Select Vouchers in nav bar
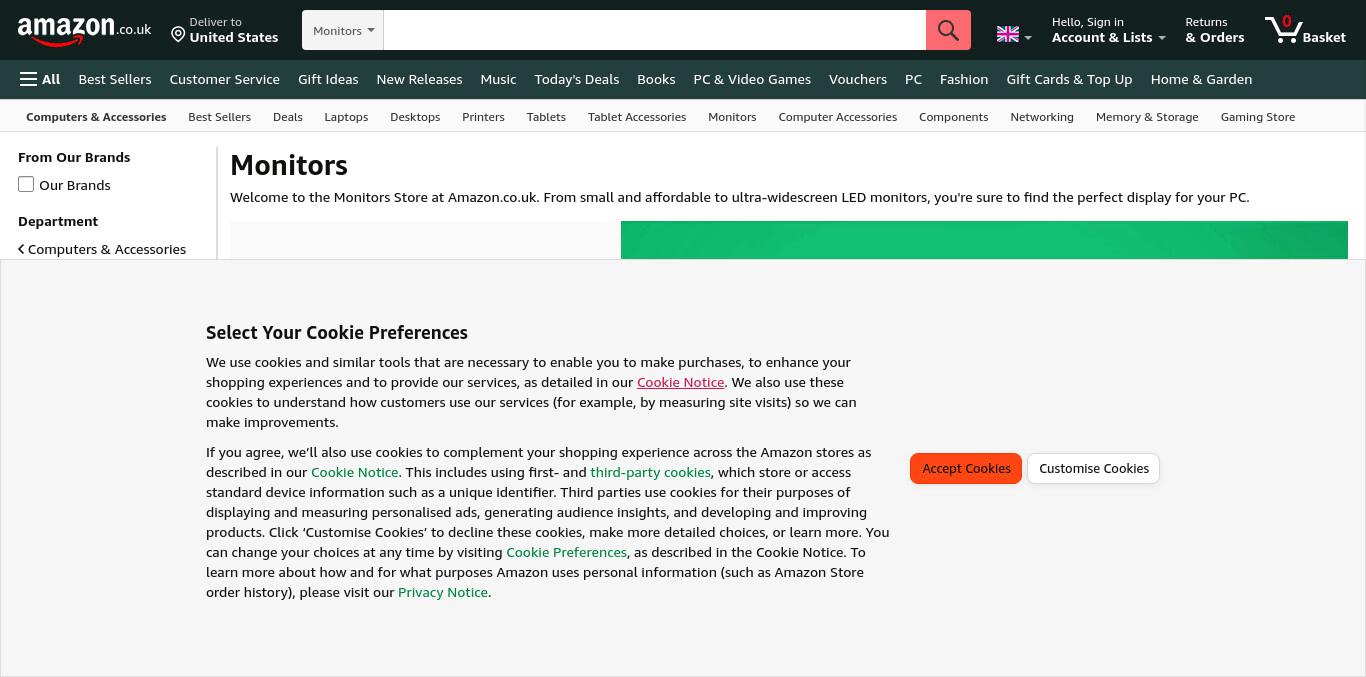The image size is (1366, 677). [857, 79]
